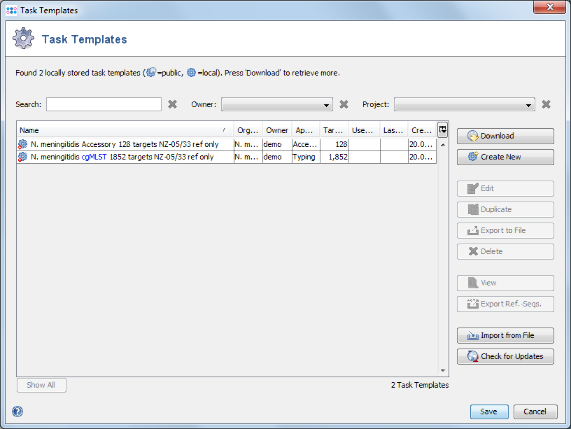The height and width of the screenshot is (429, 571).
Task: Close the Task Templates dialog window
Action: pos(550,7)
